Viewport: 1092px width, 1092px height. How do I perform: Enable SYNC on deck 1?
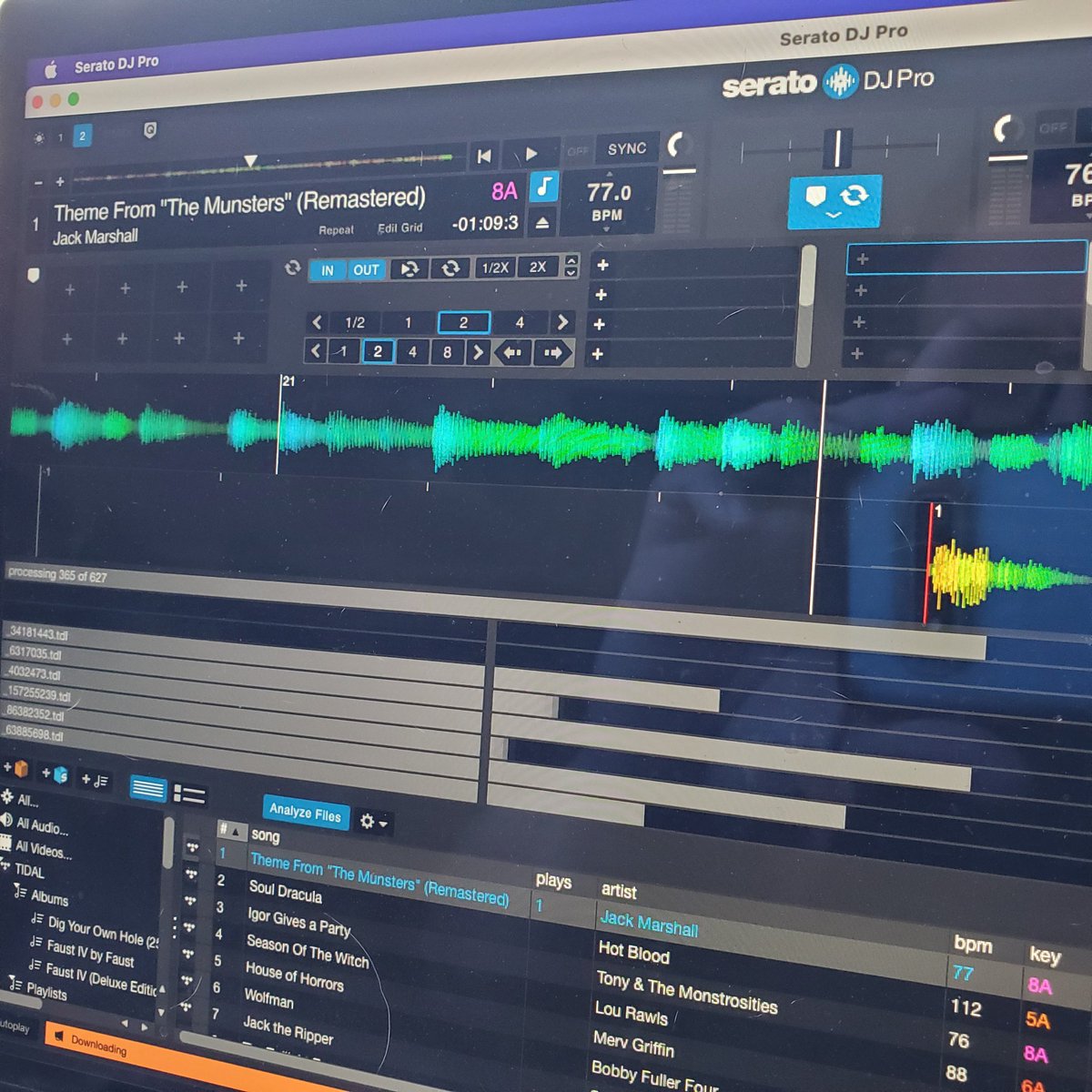click(627, 148)
